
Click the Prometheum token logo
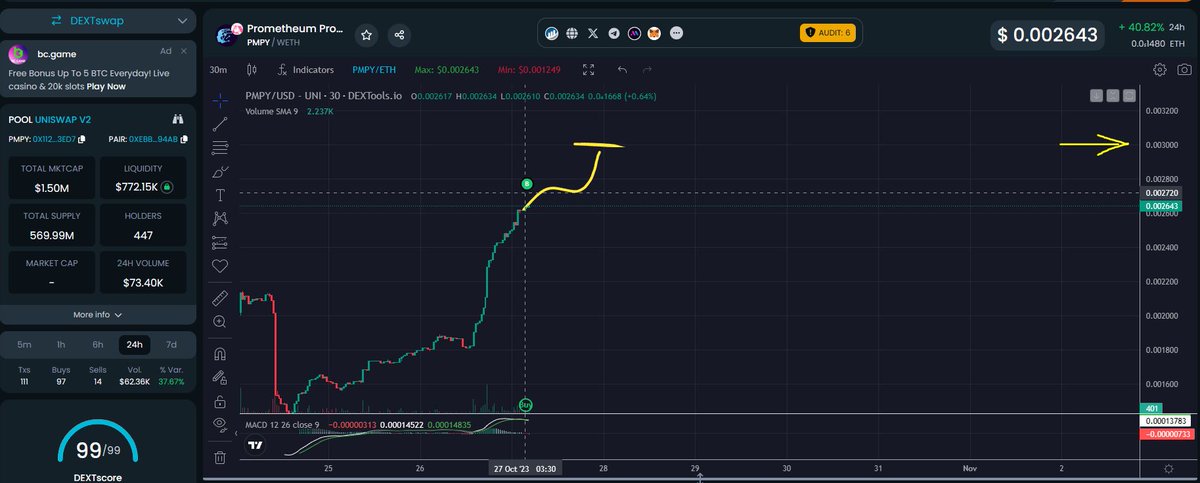pos(227,36)
